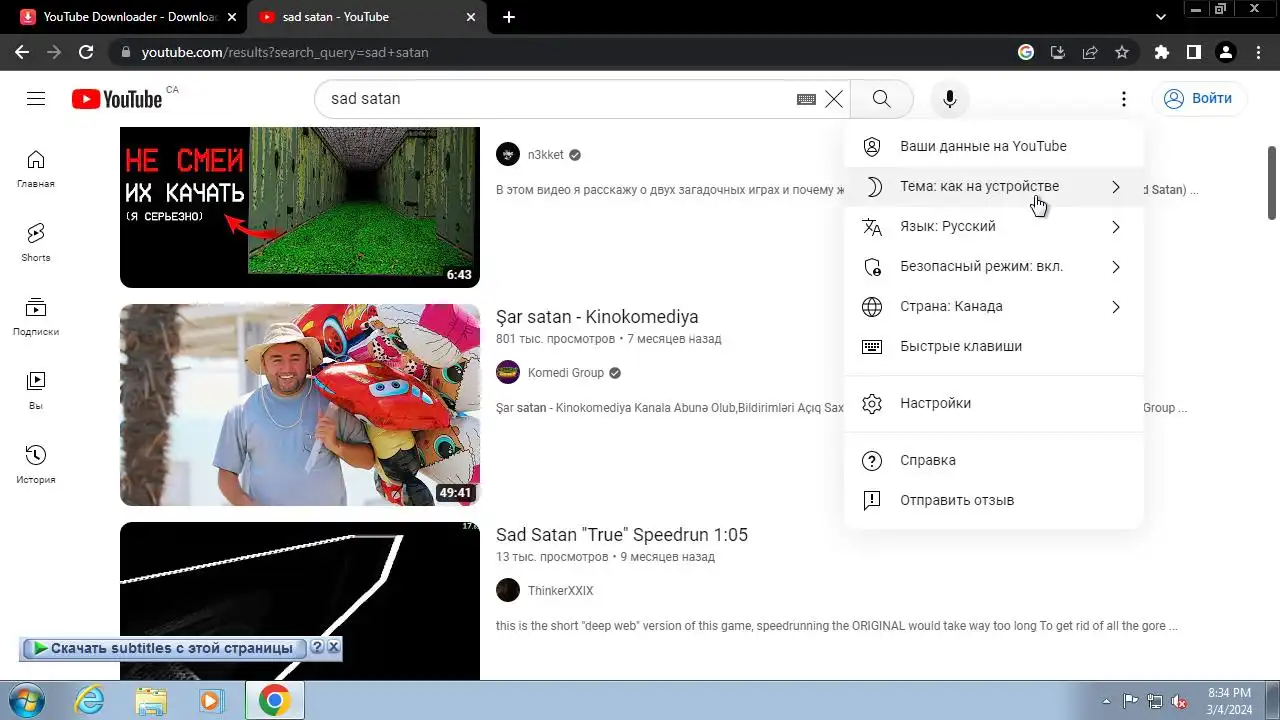Open File Explorer from the taskbar
Viewport: 1280px width, 720px height.
point(151,701)
